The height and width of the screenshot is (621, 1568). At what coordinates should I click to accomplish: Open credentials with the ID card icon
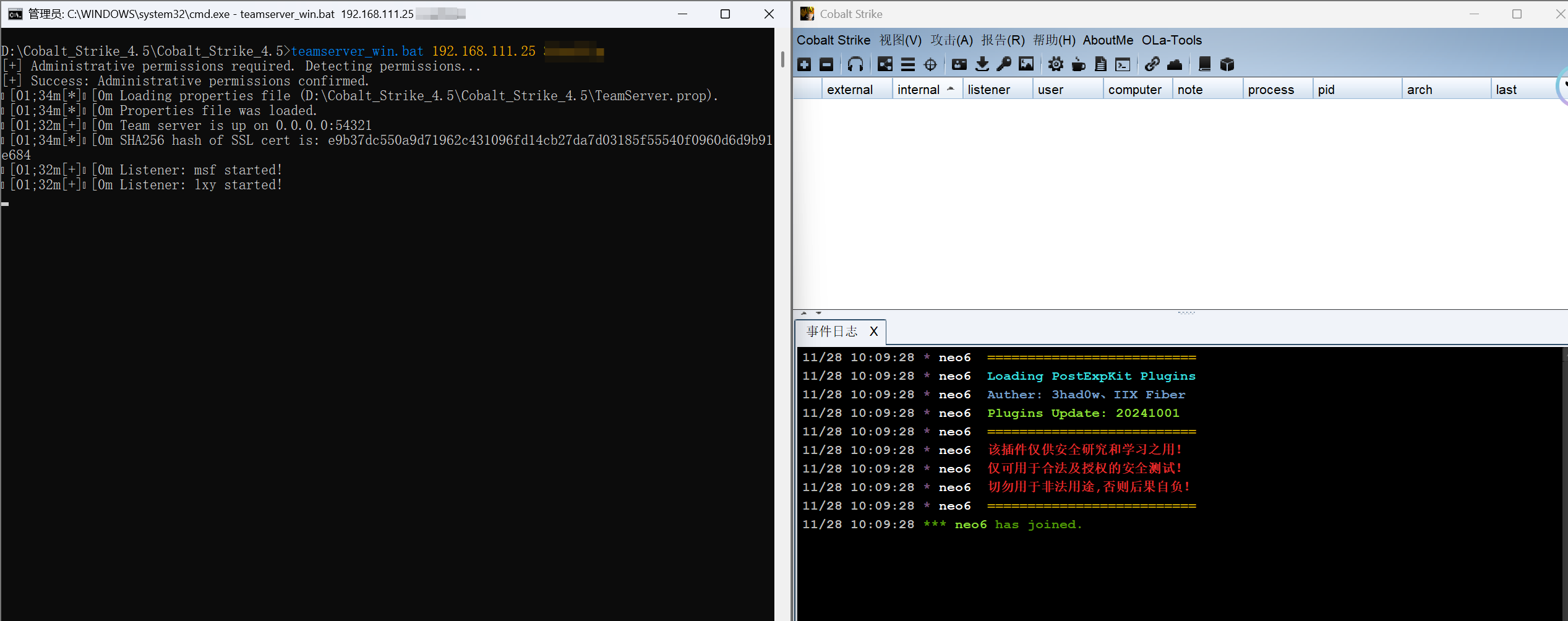coord(959,64)
